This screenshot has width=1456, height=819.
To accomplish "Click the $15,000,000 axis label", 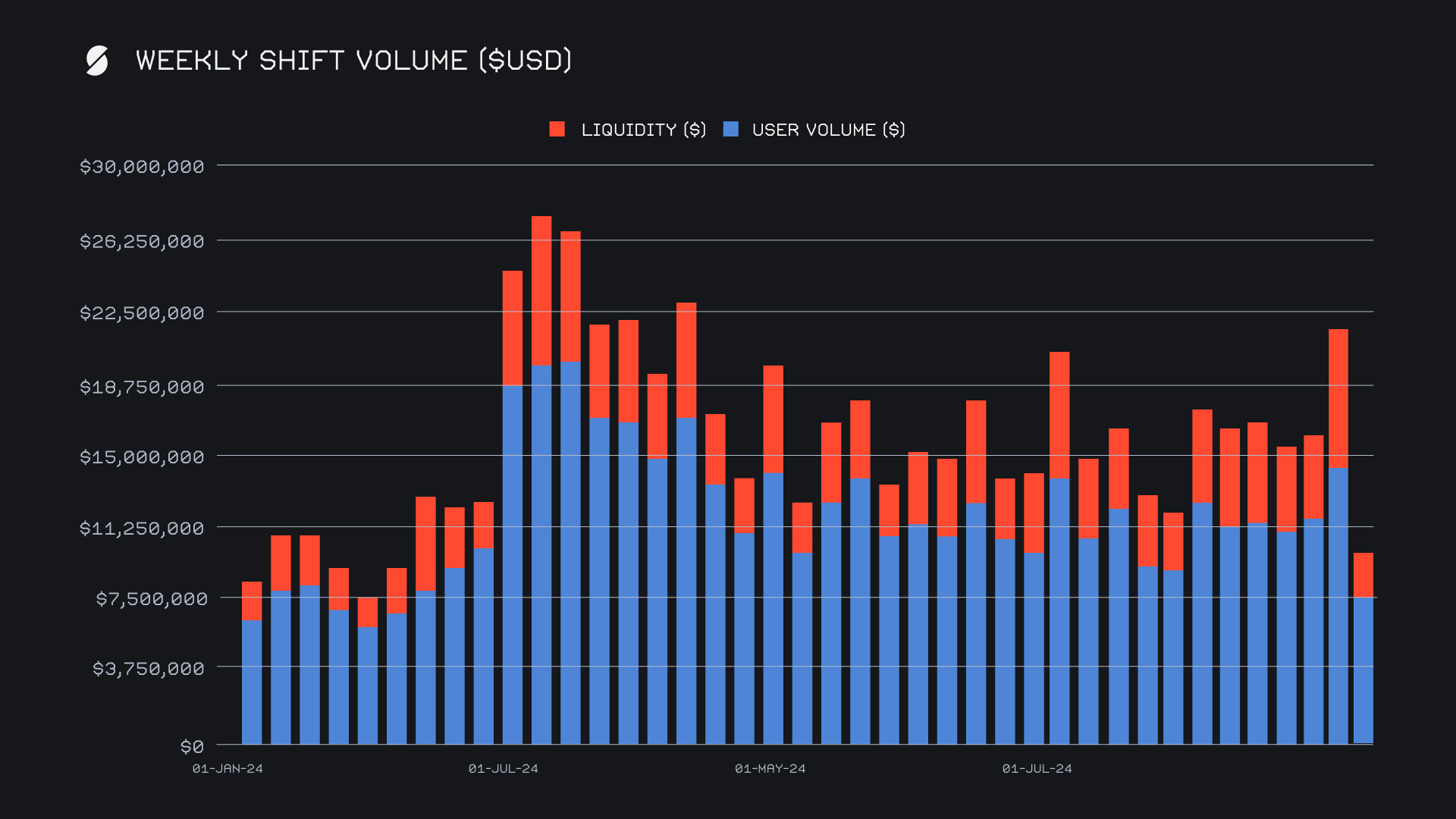I will coord(142,457).
